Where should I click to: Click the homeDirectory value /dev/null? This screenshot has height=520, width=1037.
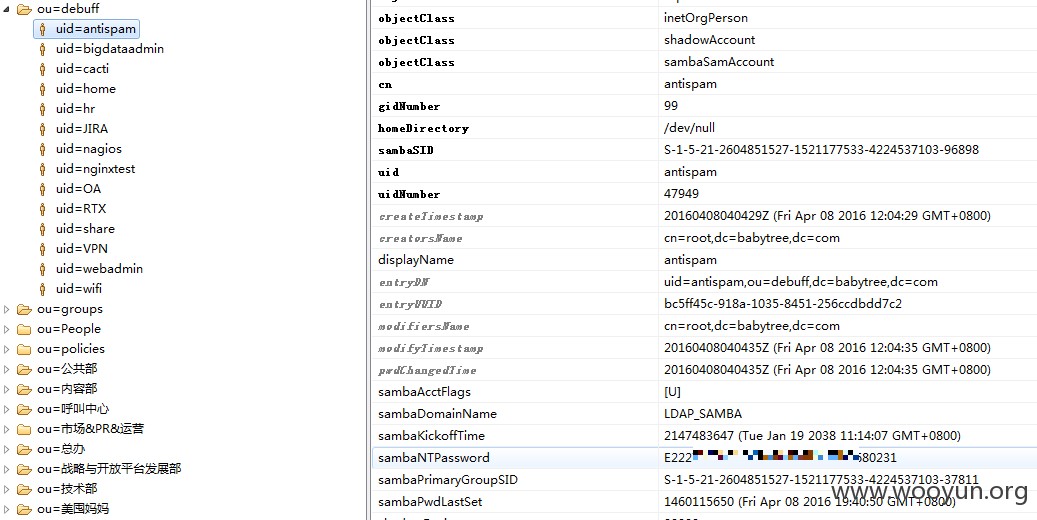(x=689, y=128)
